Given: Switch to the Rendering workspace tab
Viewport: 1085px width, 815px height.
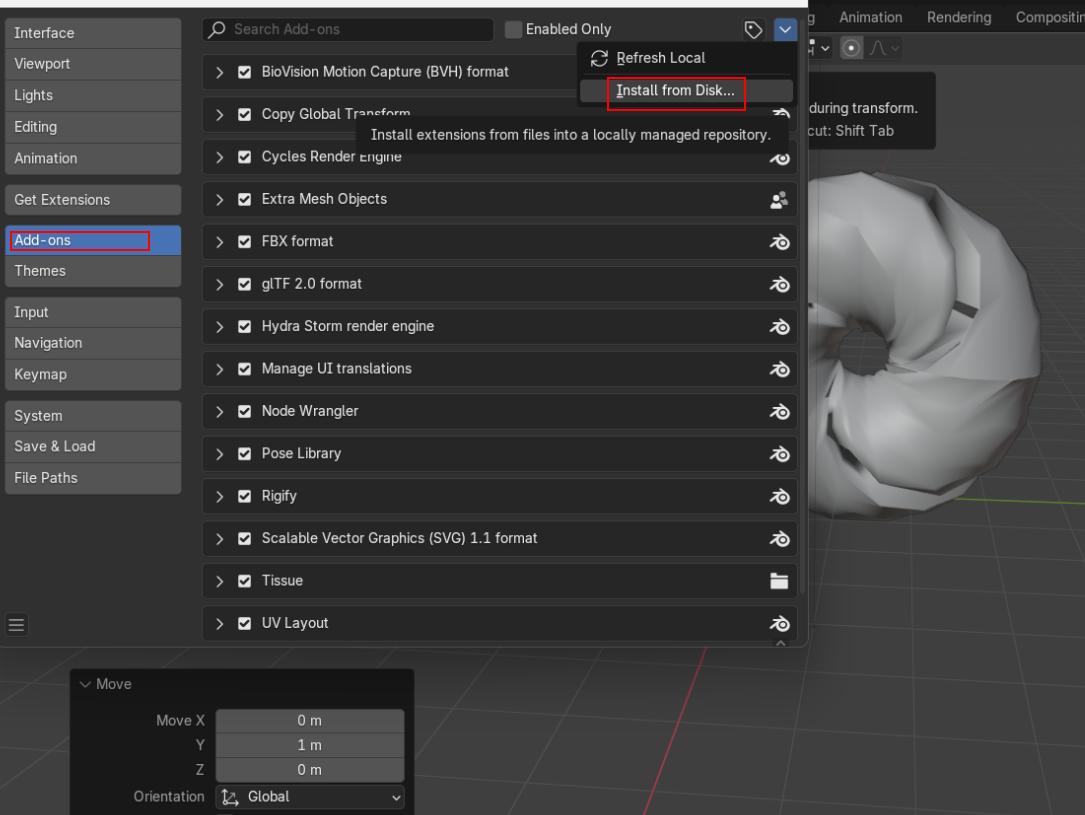Looking at the screenshot, I should (958, 17).
